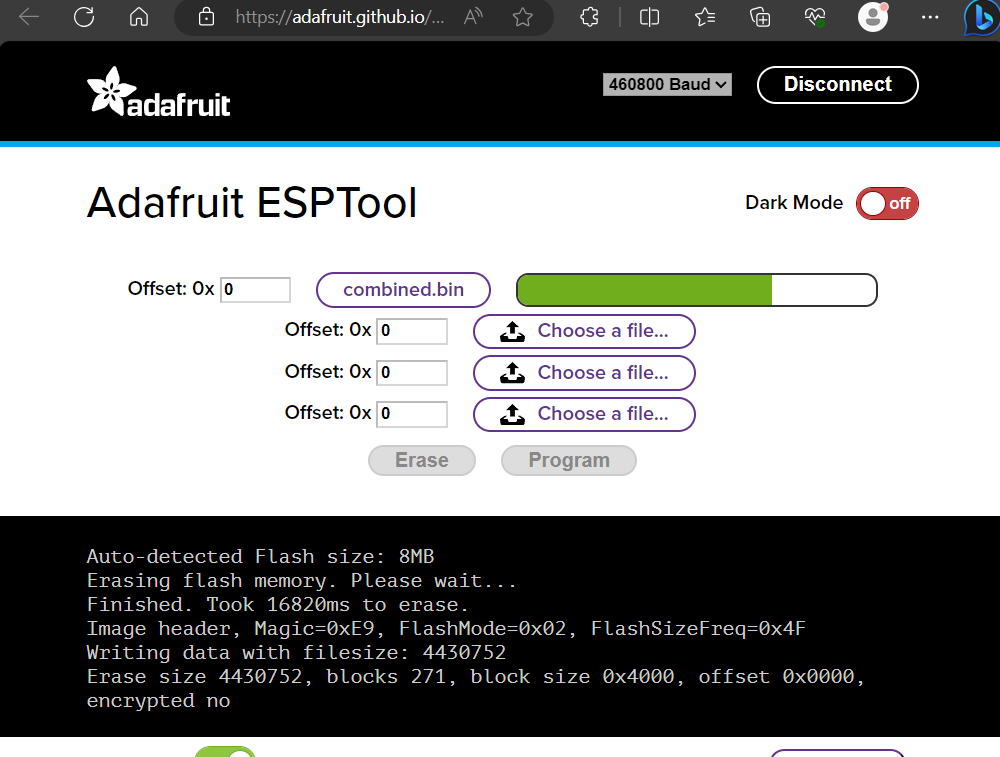Click the Adafruit ESPTool page heading
1000x757 pixels.
252,203
